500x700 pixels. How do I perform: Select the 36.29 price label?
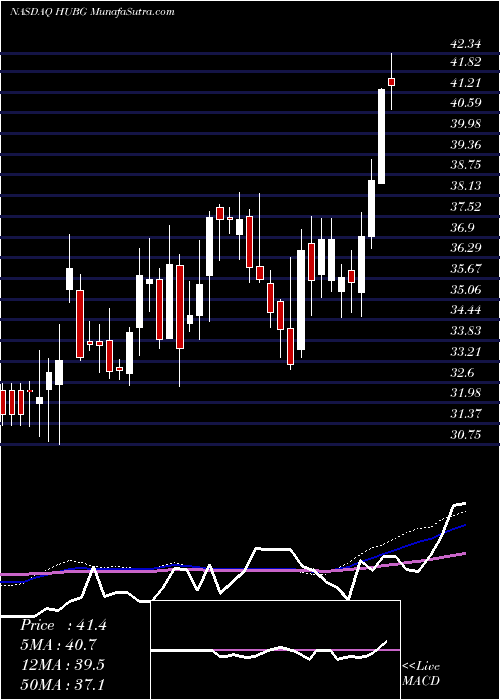466,248
